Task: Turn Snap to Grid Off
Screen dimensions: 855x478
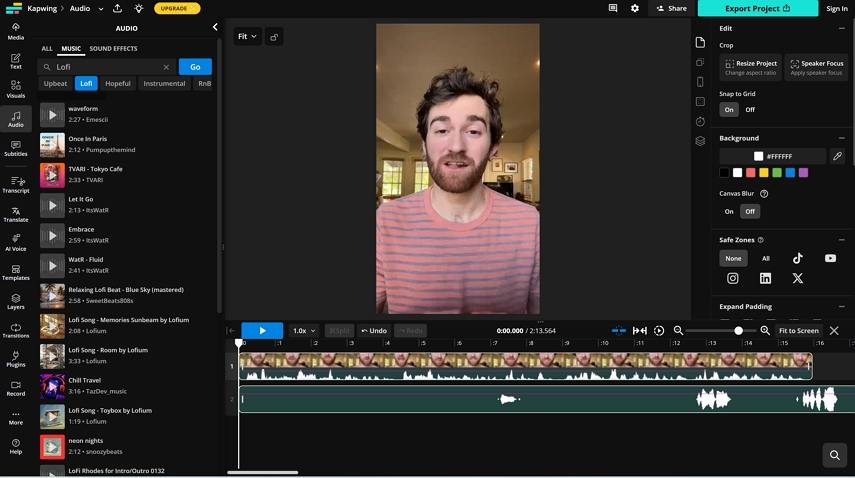Action: 750,110
